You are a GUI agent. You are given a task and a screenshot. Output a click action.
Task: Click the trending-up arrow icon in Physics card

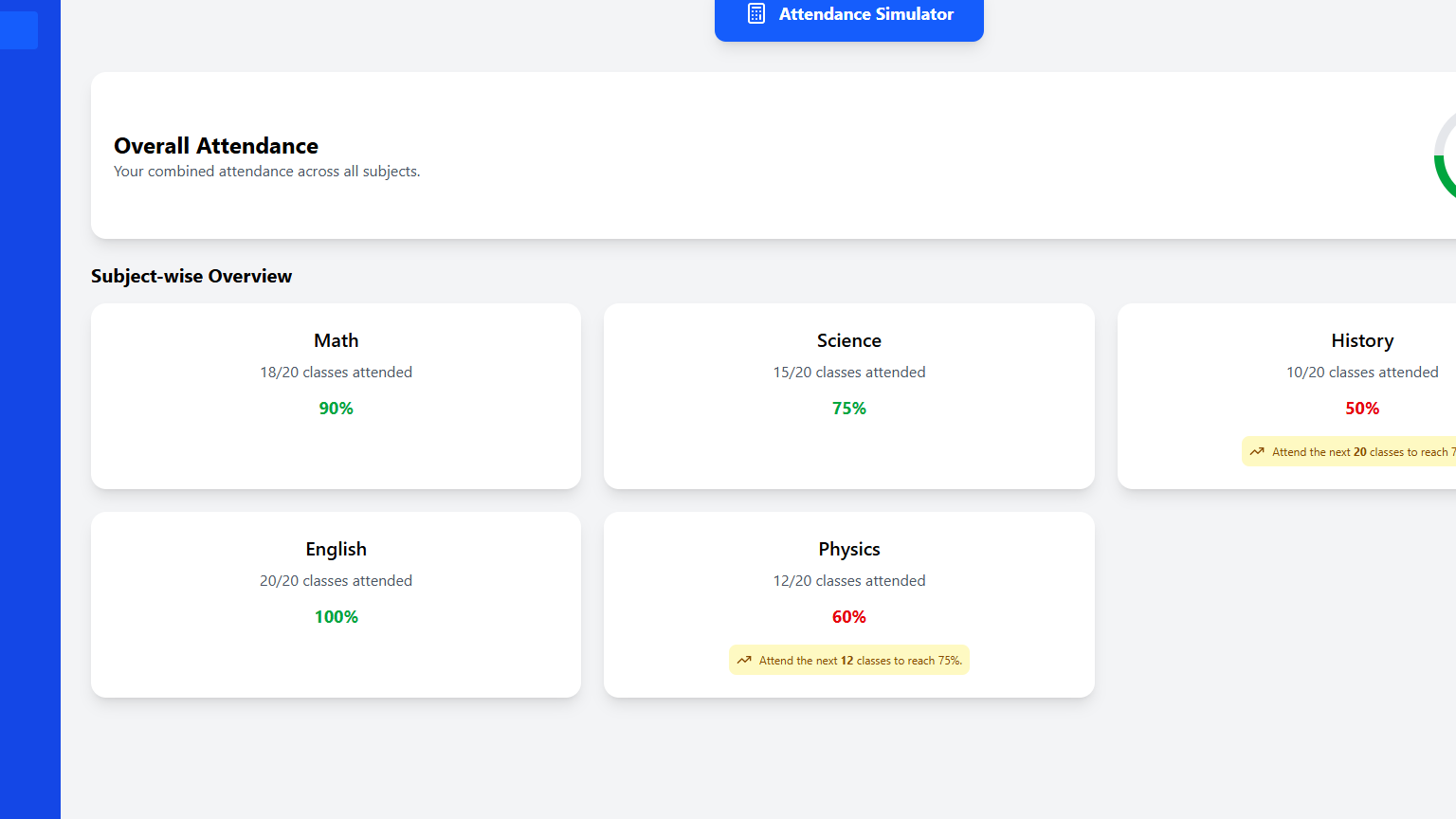click(744, 661)
